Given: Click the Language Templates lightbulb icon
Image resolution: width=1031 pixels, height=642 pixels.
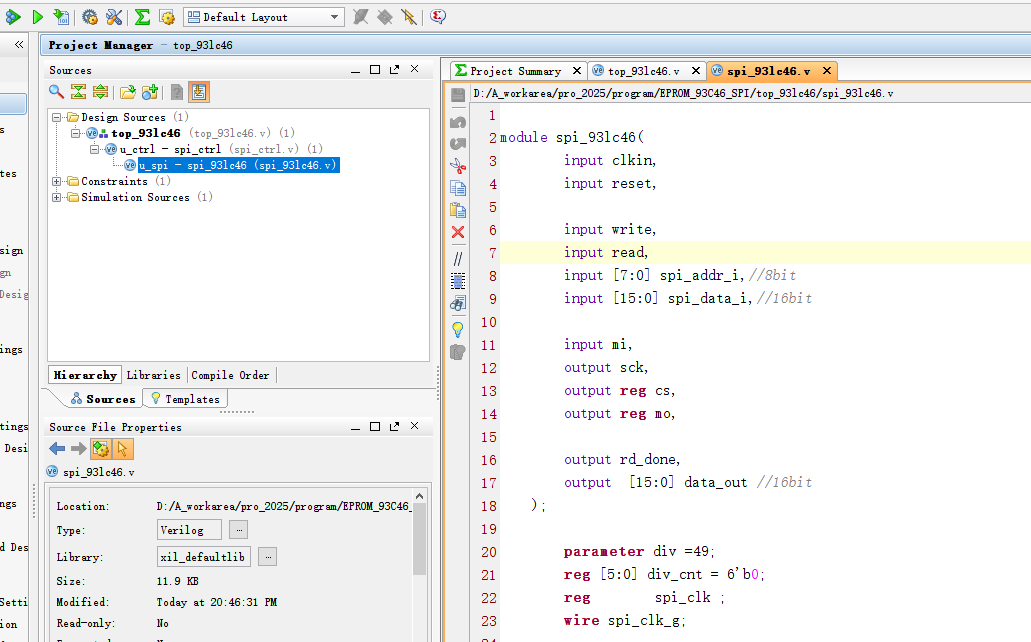Looking at the screenshot, I should [458, 329].
